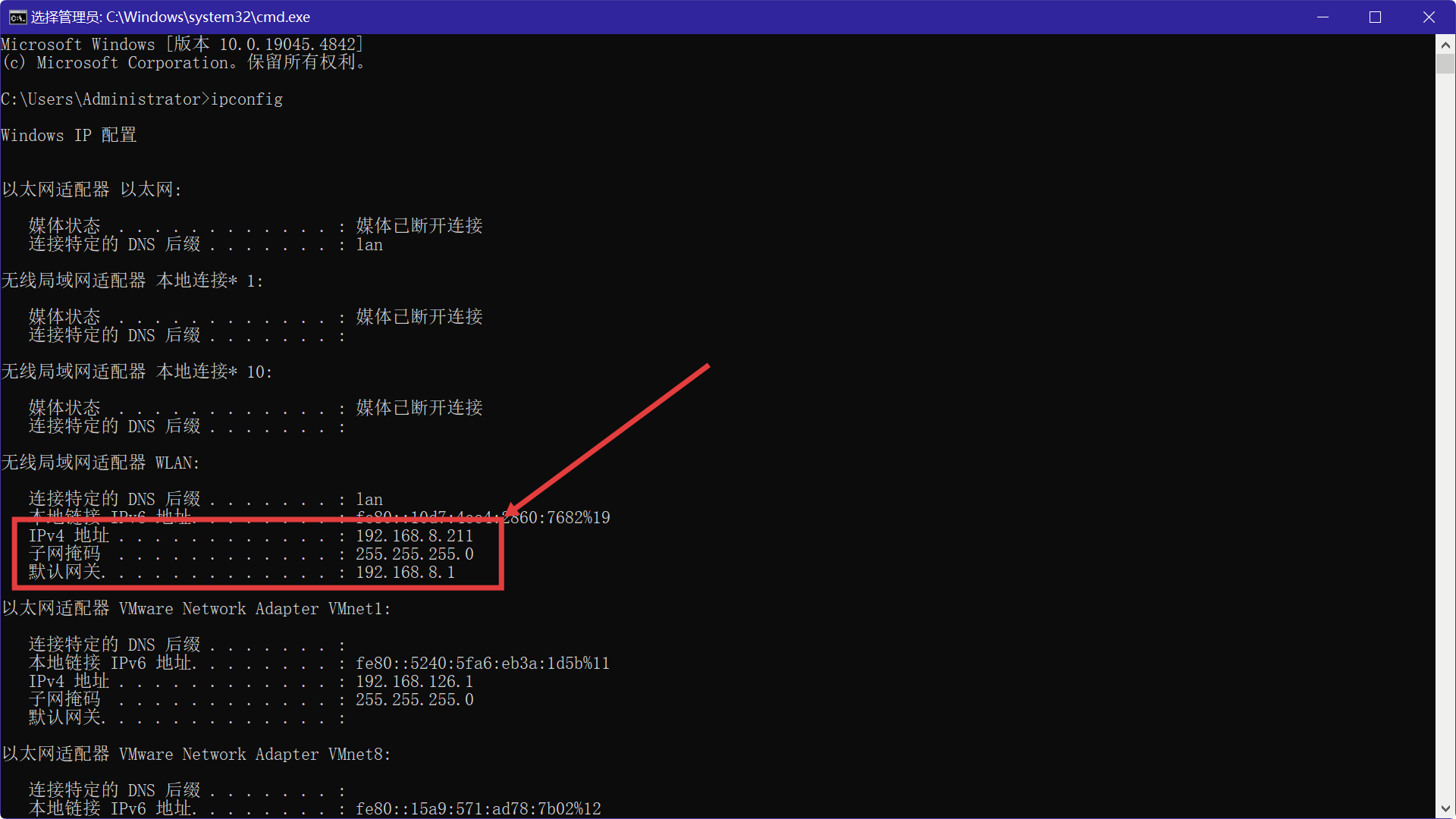
Task: Click the Ethernet adapter '媒体已断开连接' status
Action: pos(419,226)
